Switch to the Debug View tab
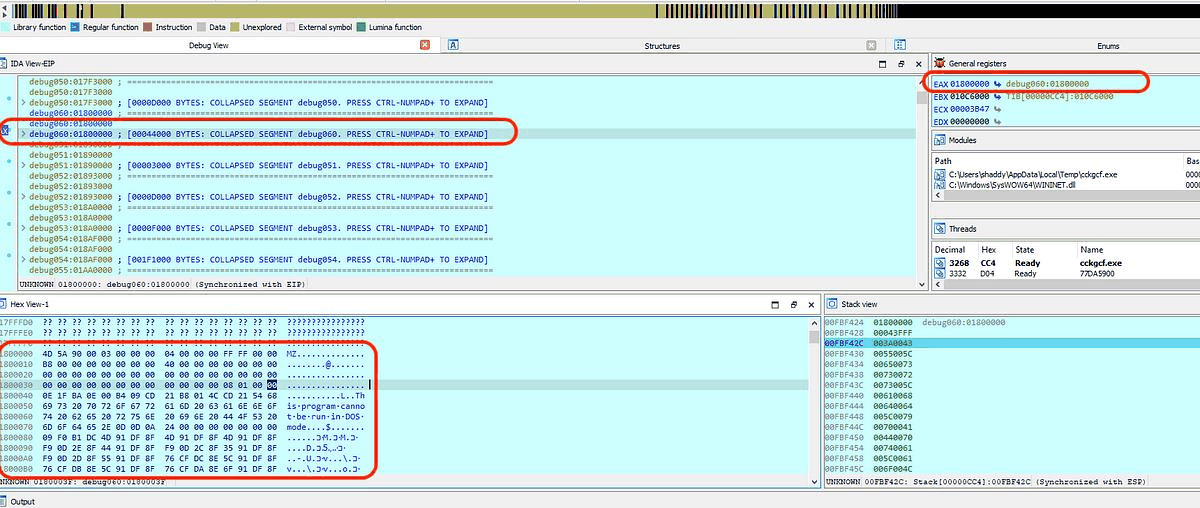Image resolution: width=1200 pixels, height=508 pixels. (x=208, y=45)
